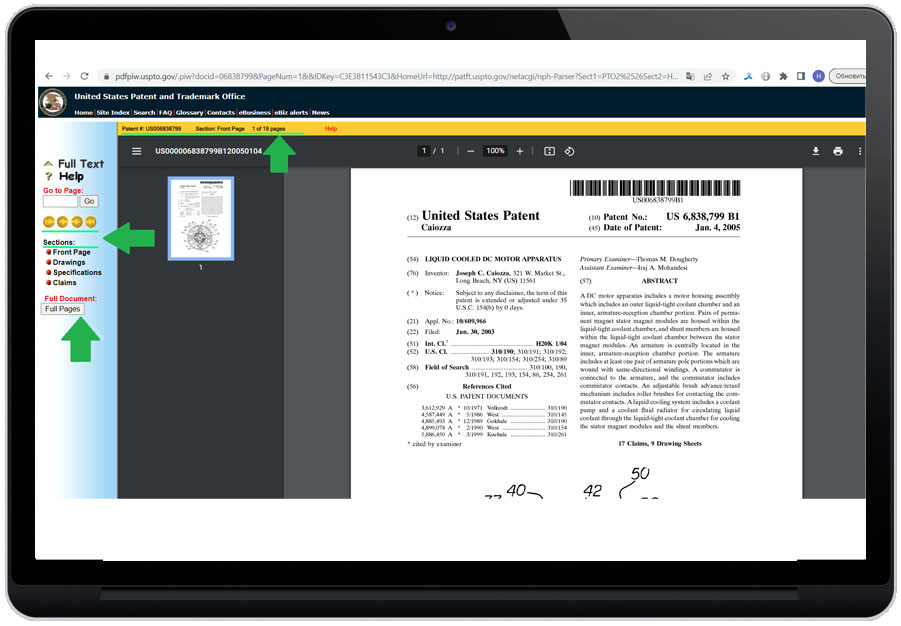The width and height of the screenshot is (901, 626).
Task: Rotate the patent page
Action: click(x=570, y=151)
